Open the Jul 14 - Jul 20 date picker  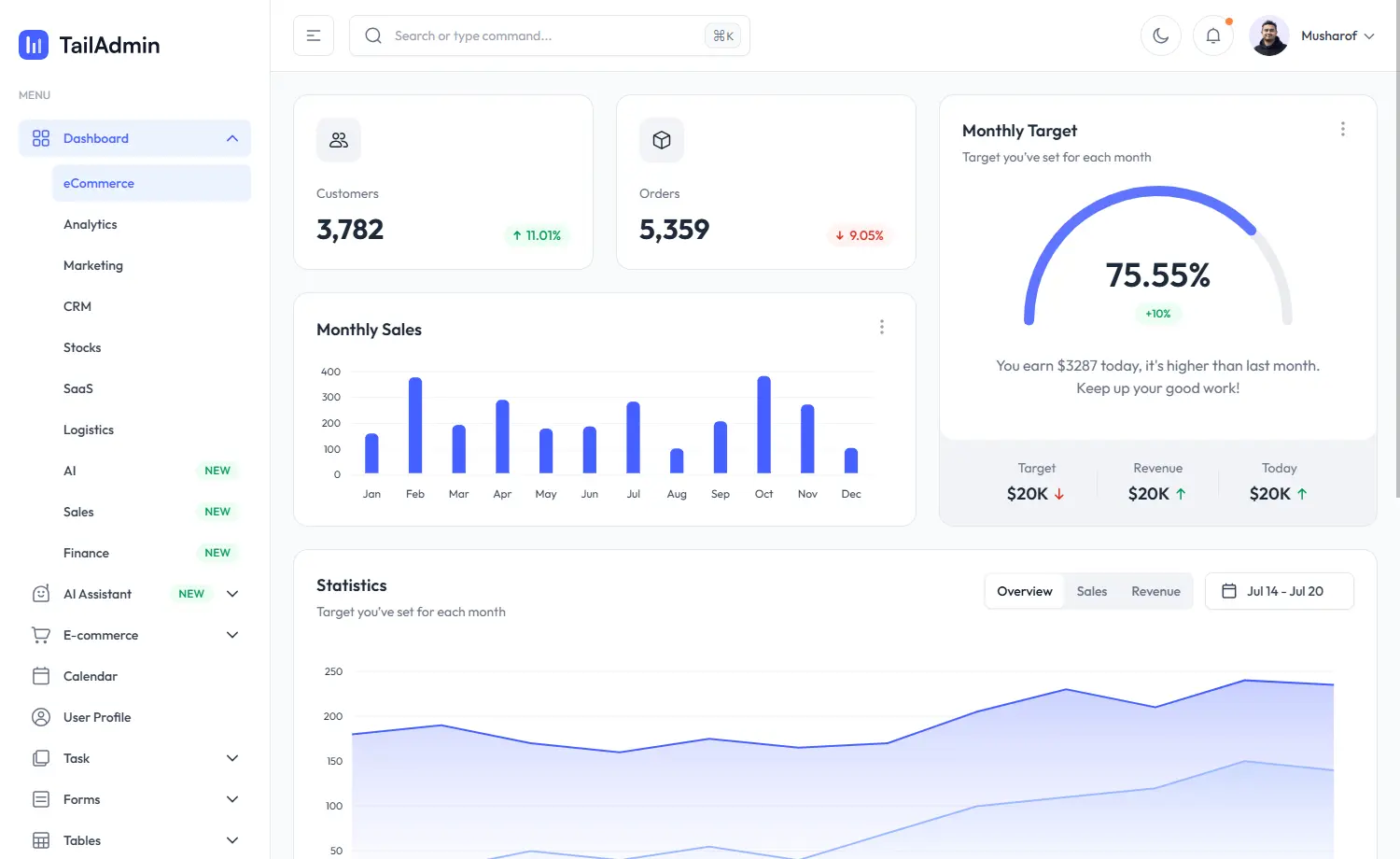pos(1280,591)
